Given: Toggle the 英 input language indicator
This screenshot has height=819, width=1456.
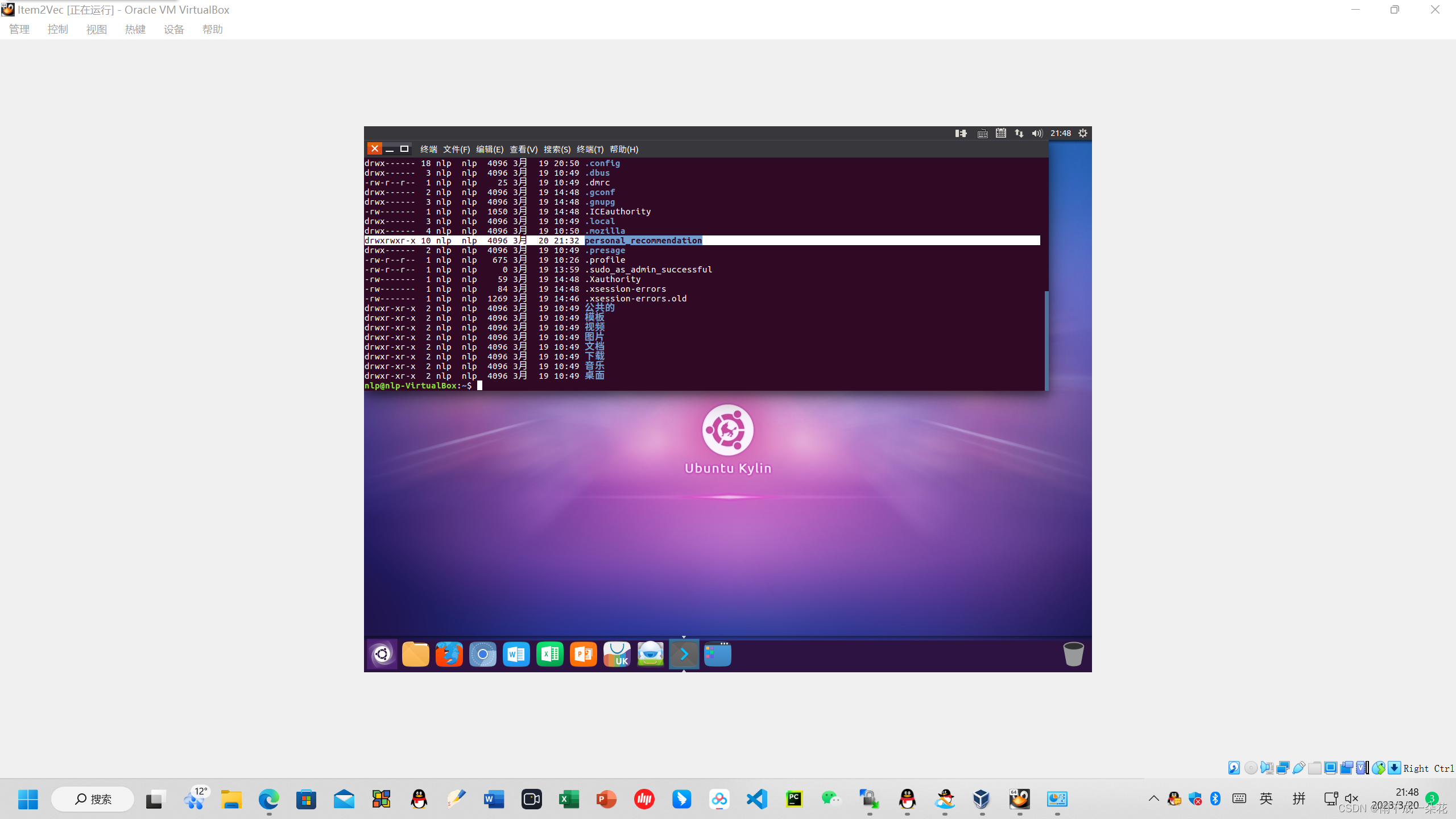Looking at the screenshot, I should click(x=1266, y=799).
